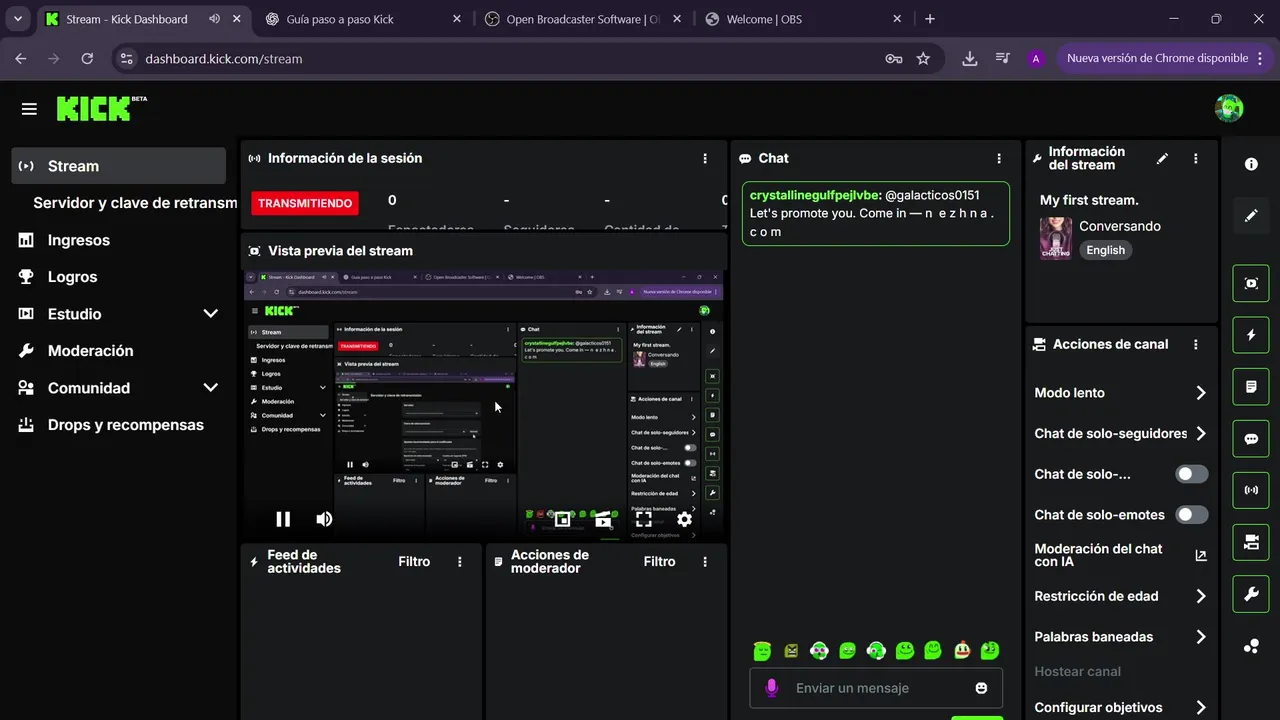Click the pencil icon in Información del stream
This screenshot has width=1280, height=720.
pos(1162,158)
